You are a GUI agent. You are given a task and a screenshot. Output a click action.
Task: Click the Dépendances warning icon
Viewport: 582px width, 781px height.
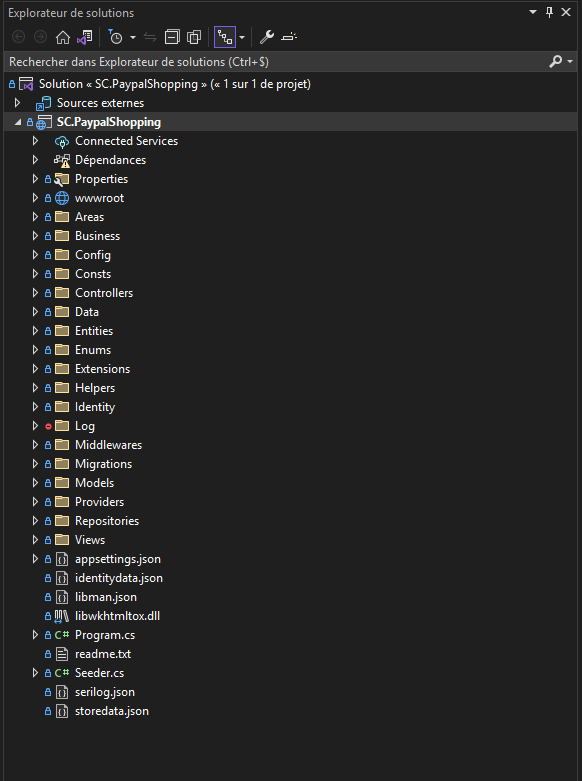point(62,161)
